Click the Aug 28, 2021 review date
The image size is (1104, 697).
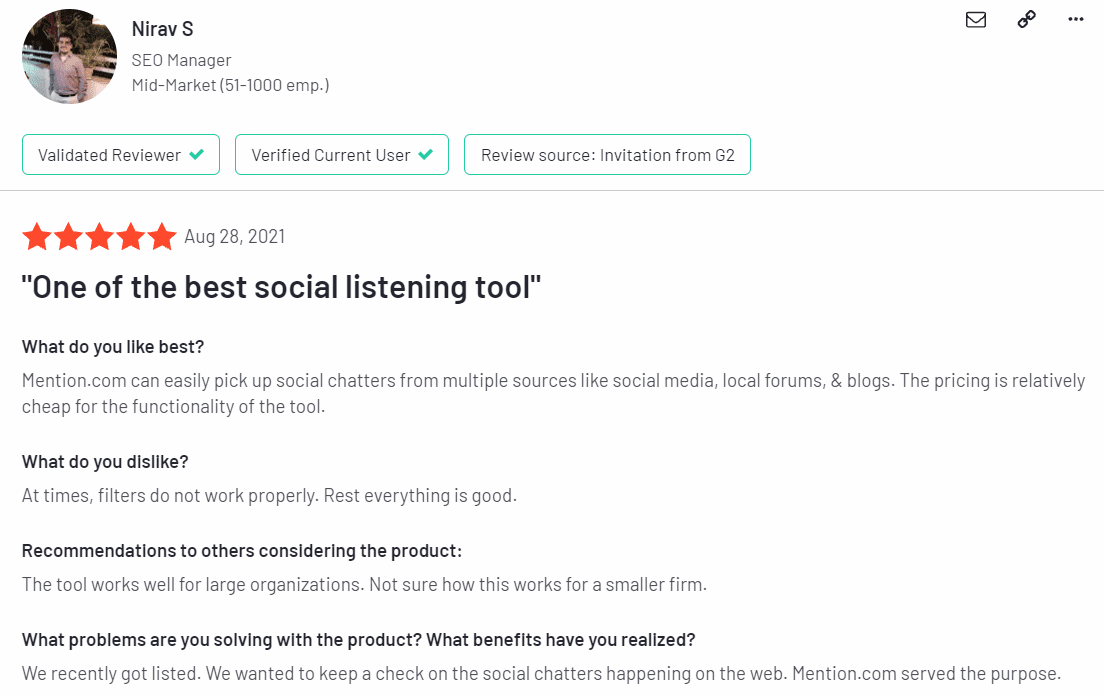coord(234,237)
